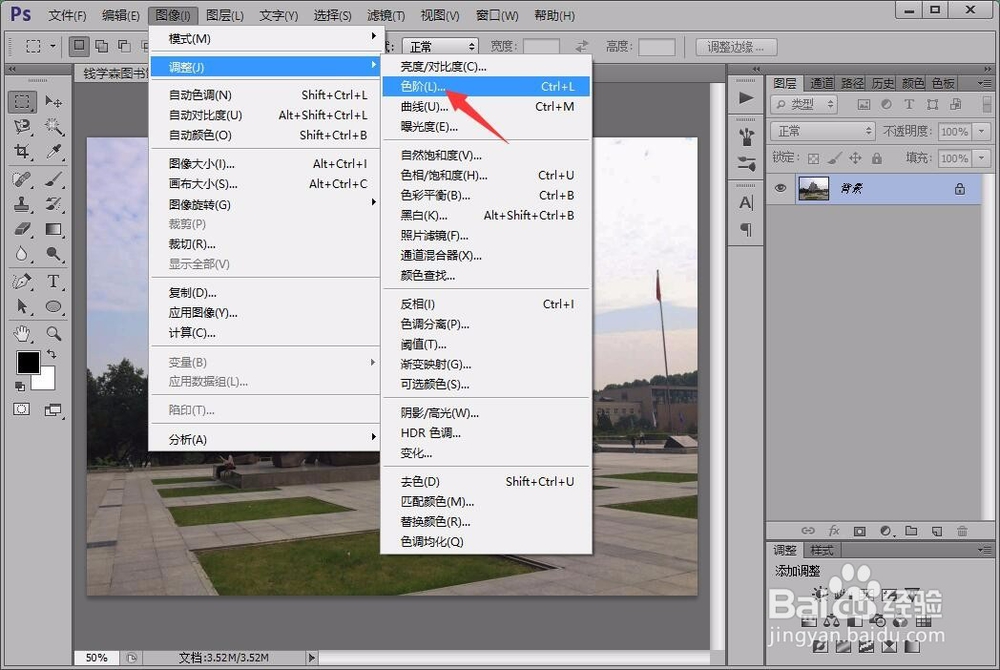
Task: Click the Background layer thumbnail
Action: 814,189
